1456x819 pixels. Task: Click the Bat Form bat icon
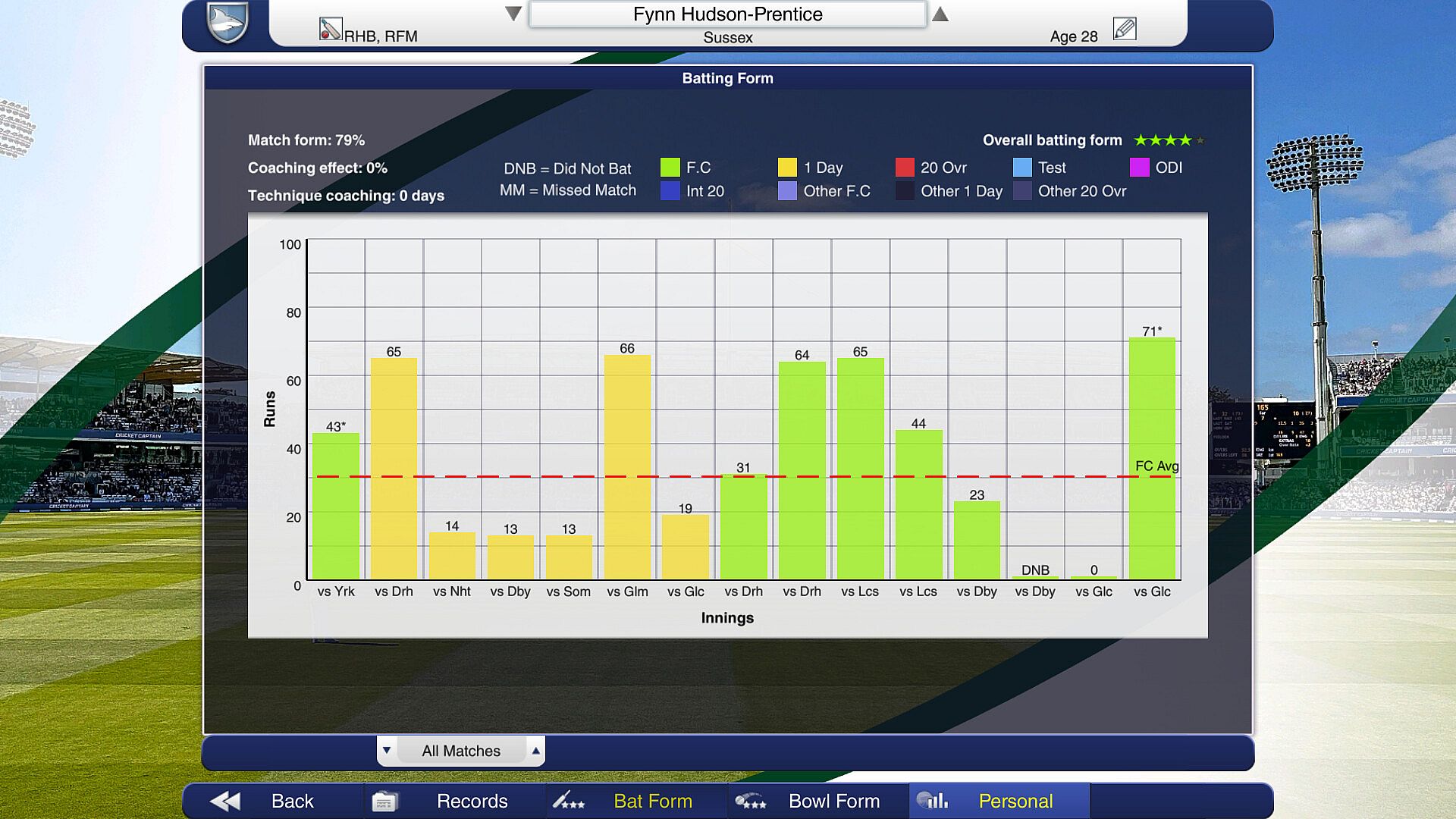pos(568,801)
